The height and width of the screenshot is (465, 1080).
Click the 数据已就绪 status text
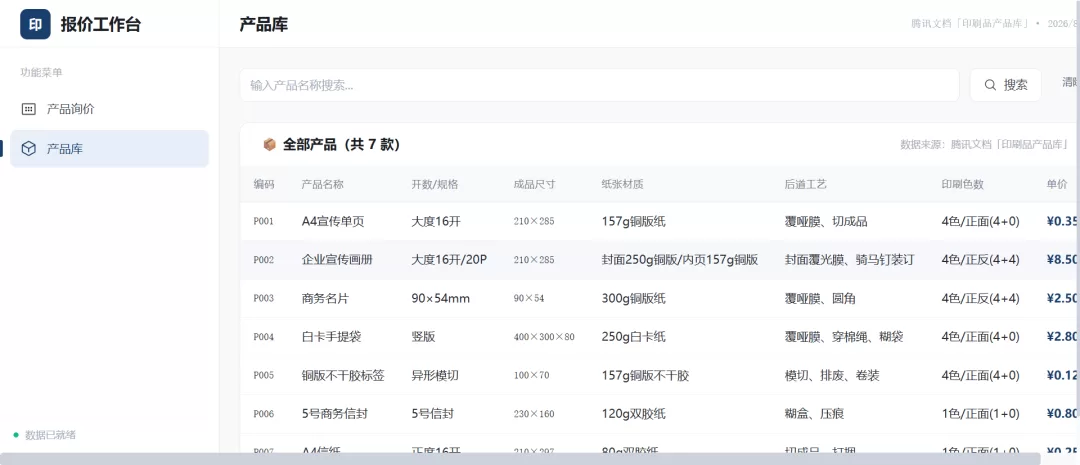point(50,435)
